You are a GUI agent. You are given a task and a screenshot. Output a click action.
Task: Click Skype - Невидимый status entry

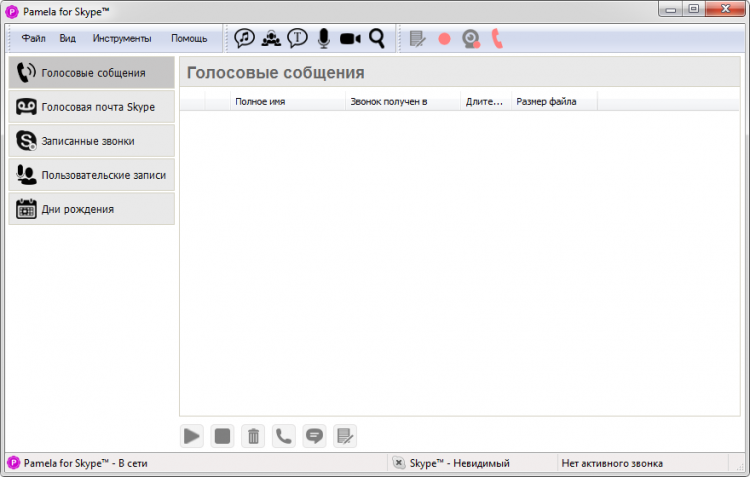[459, 463]
